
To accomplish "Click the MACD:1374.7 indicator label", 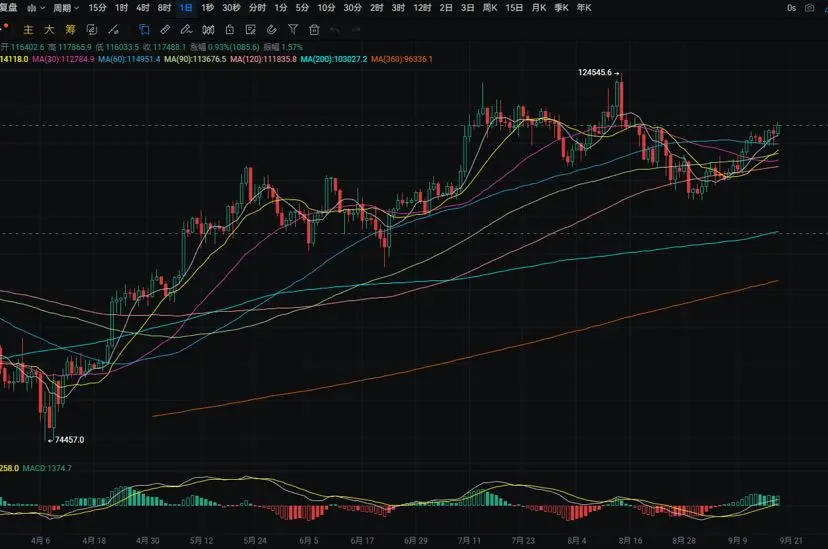I will [48, 468].
